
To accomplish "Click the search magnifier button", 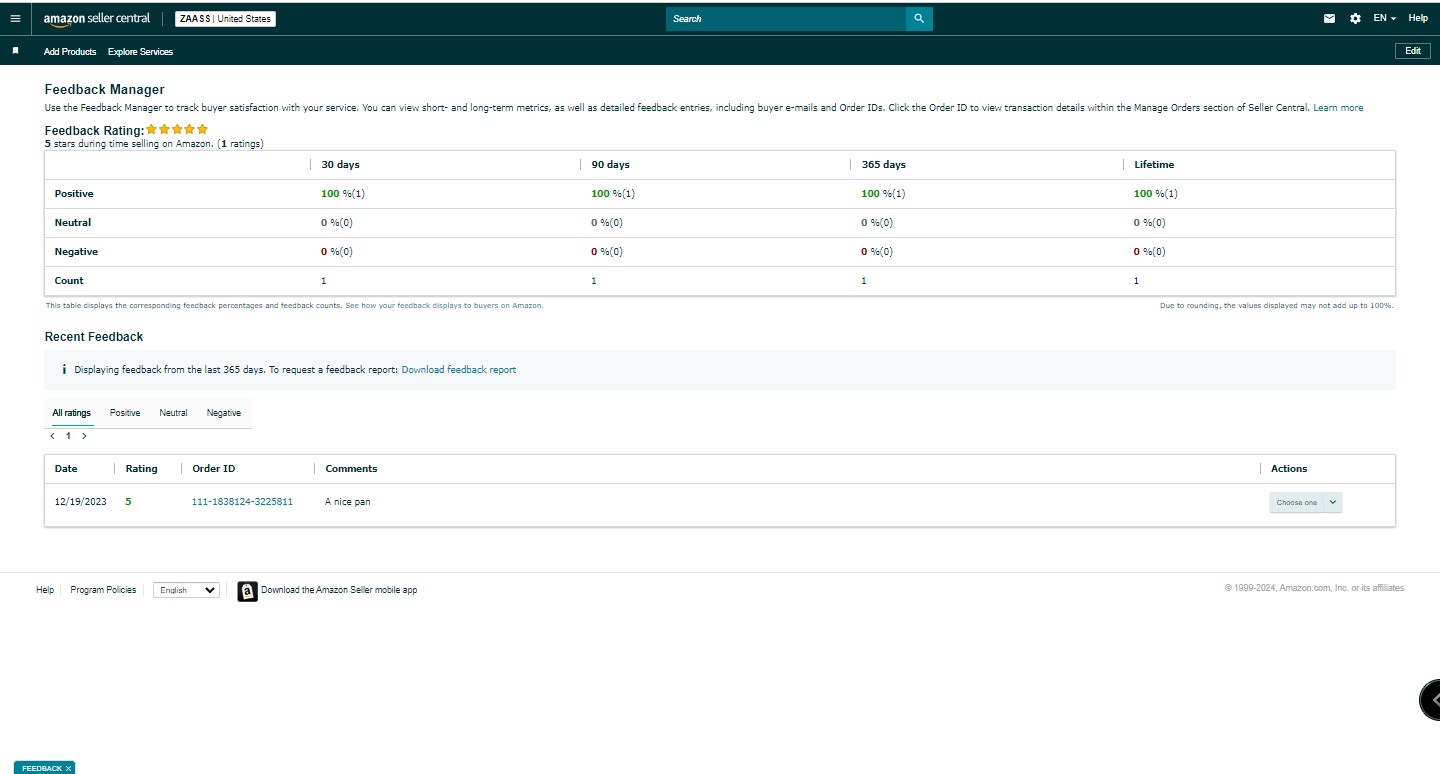I will (x=919, y=18).
